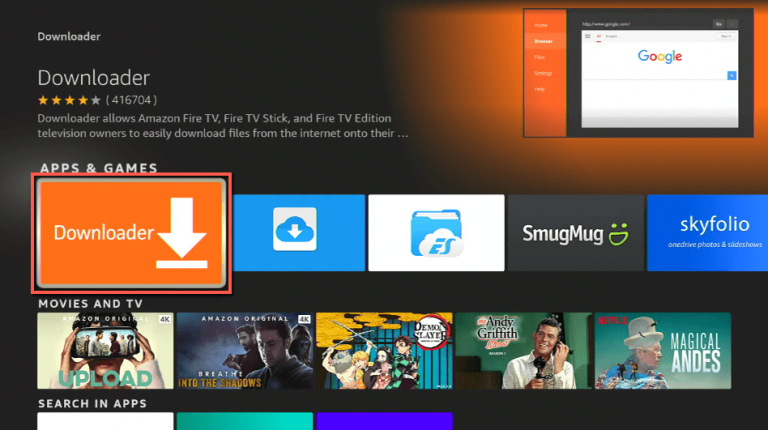768x430 pixels.
Task: Click the small Downloader search term label
Action: pos(69,36)
